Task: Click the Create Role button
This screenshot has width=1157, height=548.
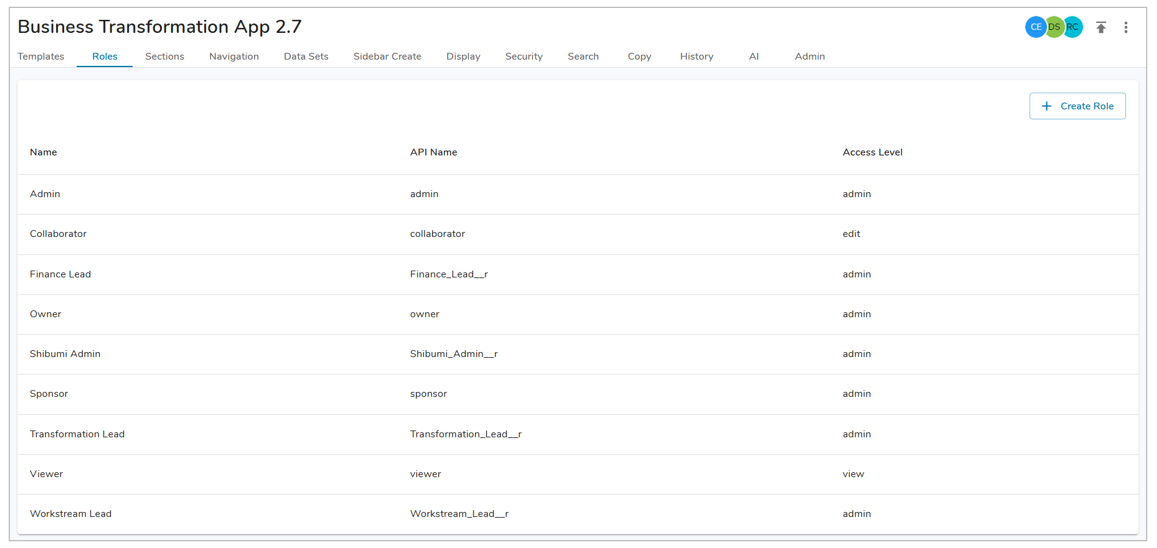Action: click(x=1077, y=106)
